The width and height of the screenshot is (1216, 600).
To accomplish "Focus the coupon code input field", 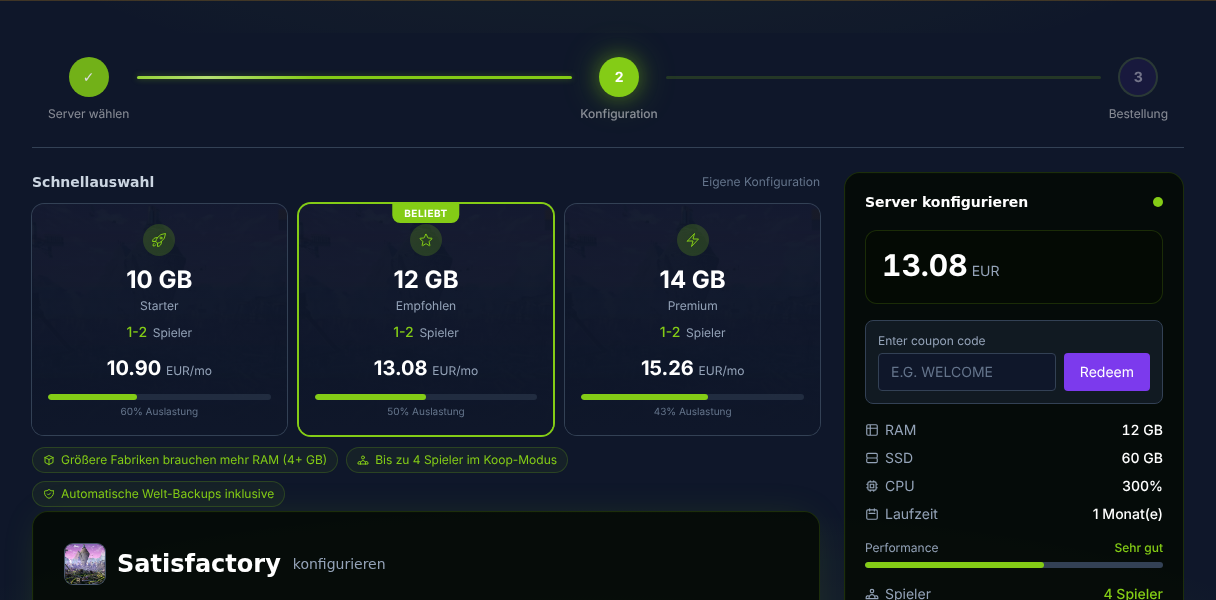I will pyautogui.click(x=967, y=372).
